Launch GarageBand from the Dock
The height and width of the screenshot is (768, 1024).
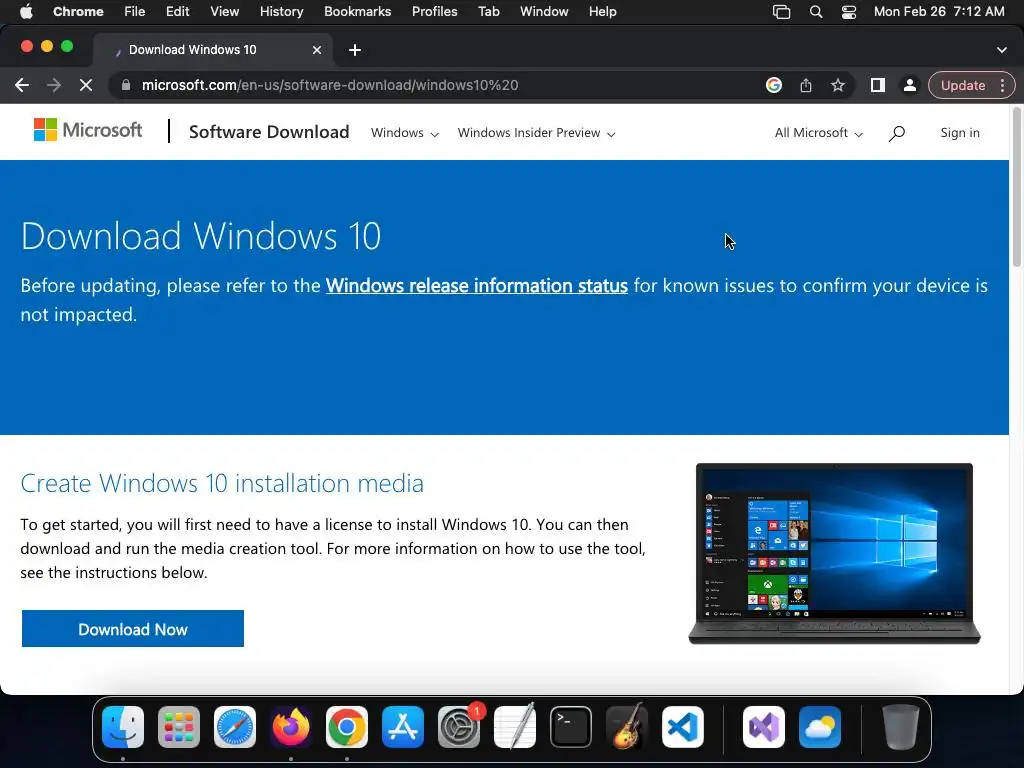coord(627,727)
